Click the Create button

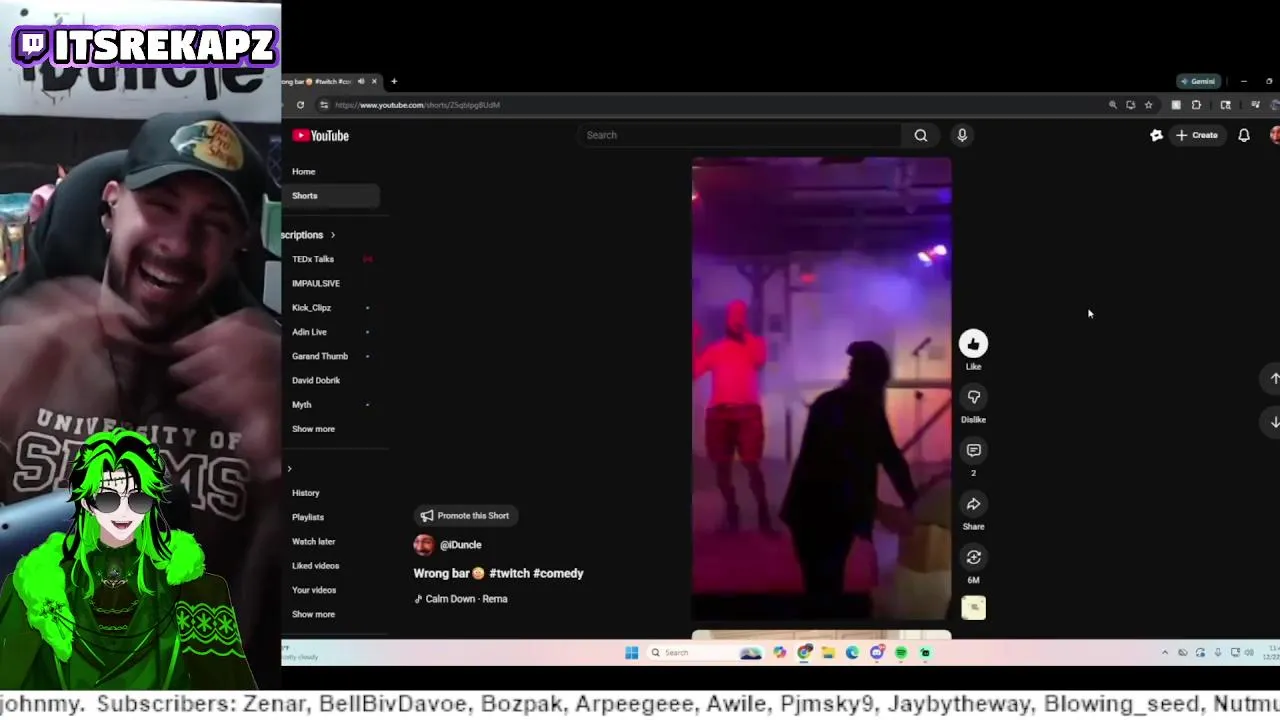(1197, 135)
